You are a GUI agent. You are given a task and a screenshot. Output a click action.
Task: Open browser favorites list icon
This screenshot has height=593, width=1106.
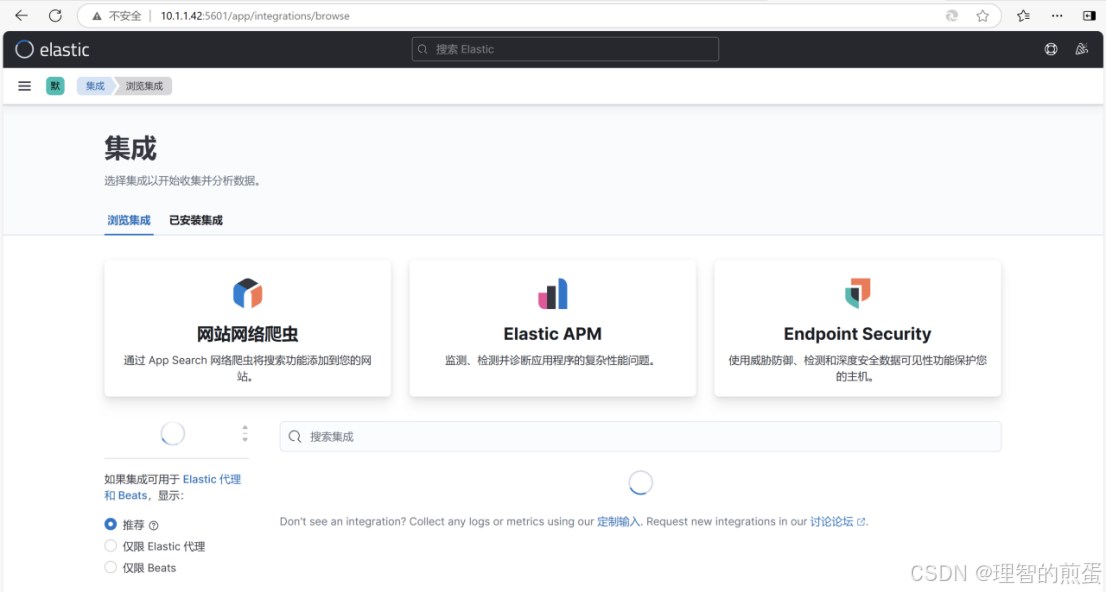click(1023, 16)
